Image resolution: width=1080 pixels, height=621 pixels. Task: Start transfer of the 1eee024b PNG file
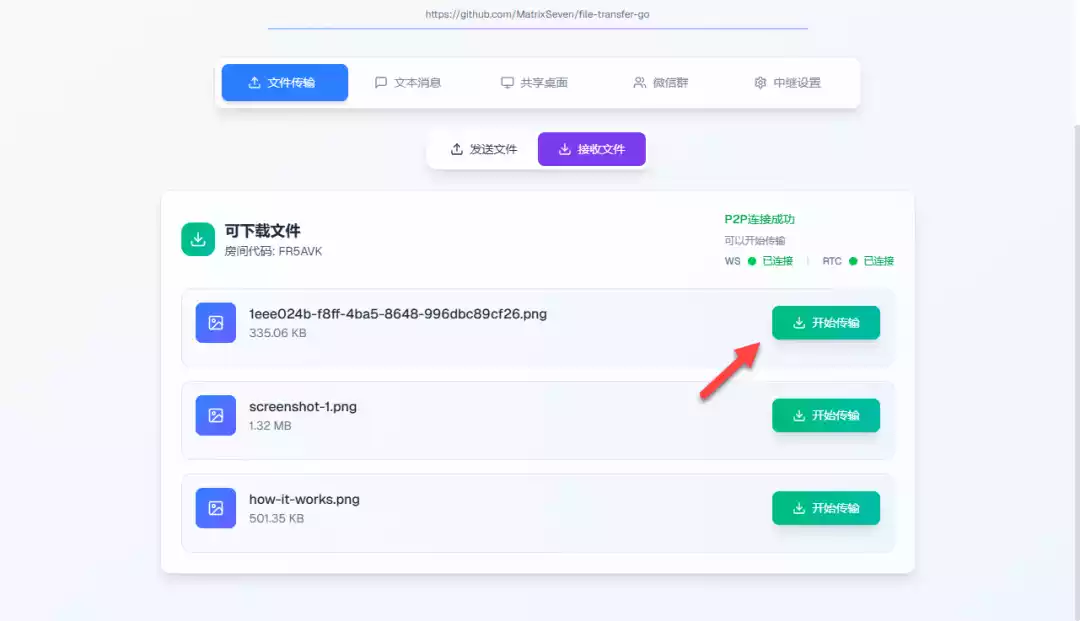[x=825, y=323]
